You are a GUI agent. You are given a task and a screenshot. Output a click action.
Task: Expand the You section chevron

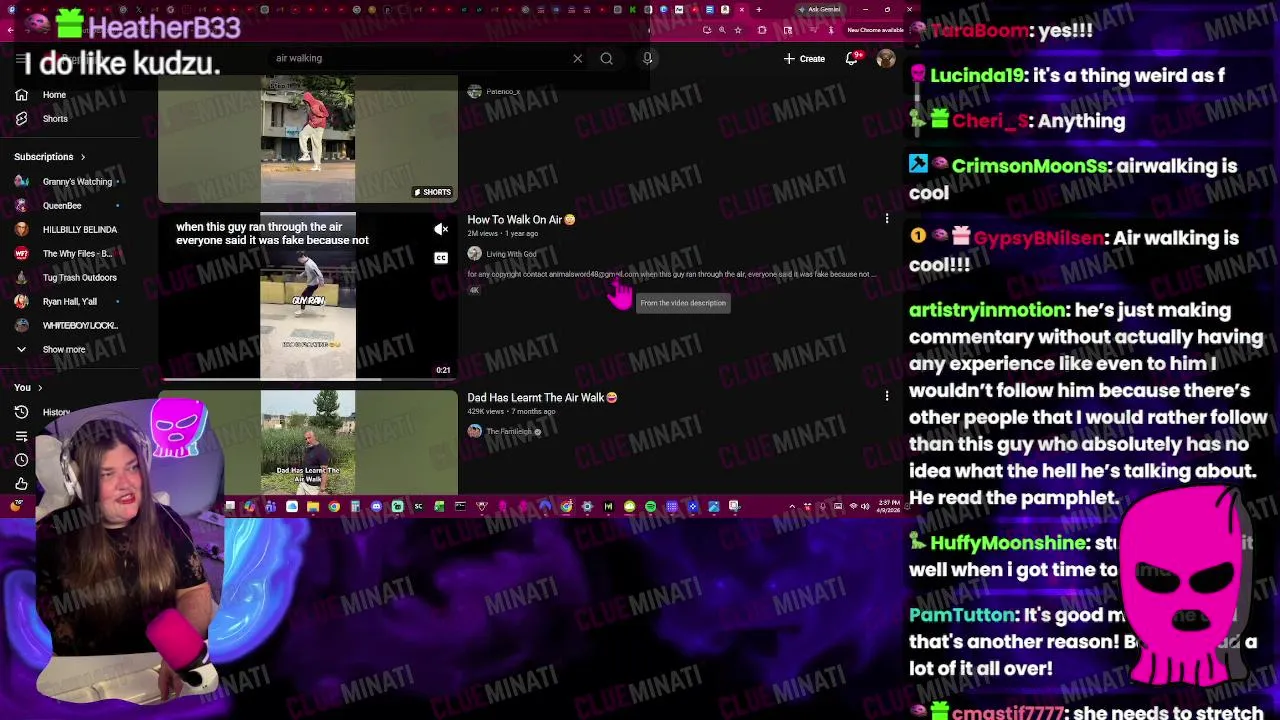coord(40,388)
